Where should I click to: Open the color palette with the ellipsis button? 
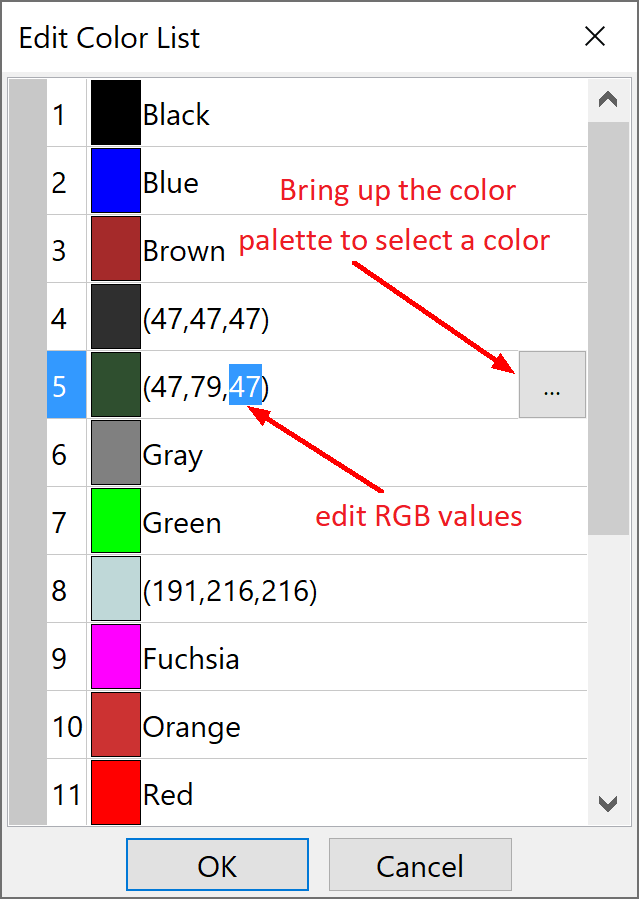tap(552, 385)
